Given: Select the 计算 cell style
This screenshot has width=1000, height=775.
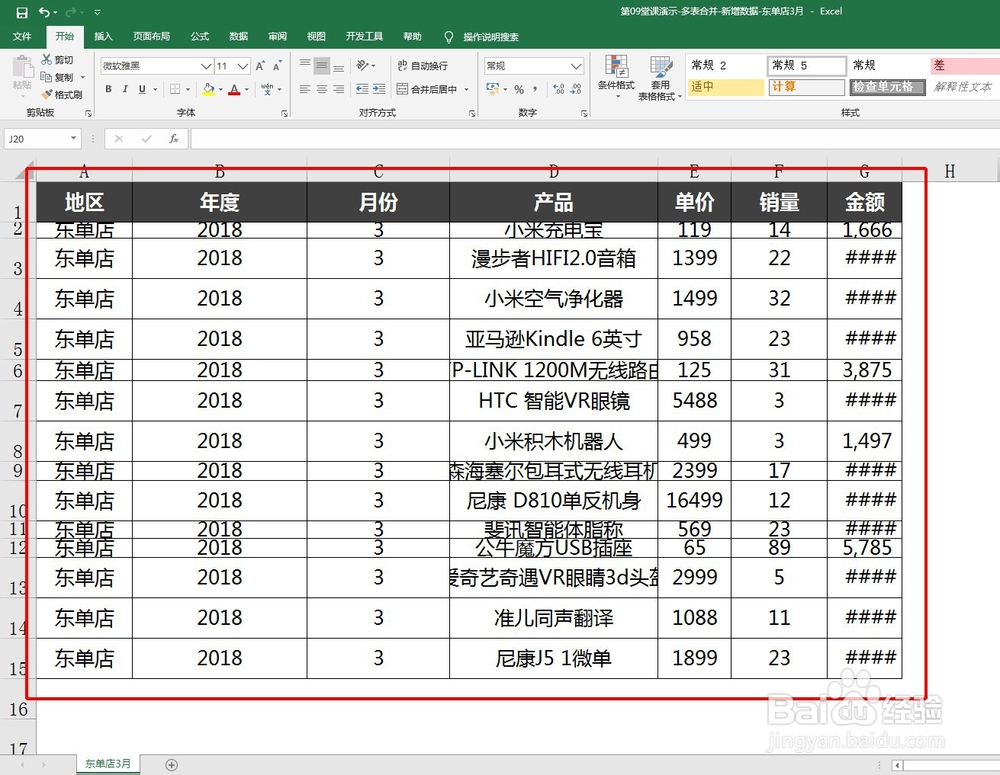Looking at the screenshot, I should [806, 87].
